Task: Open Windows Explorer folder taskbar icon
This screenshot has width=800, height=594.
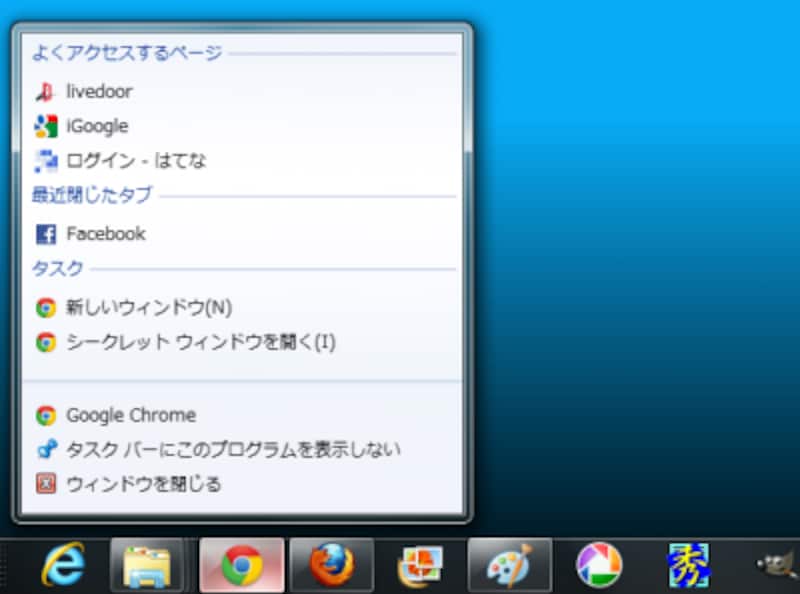Action: [147, 566]
